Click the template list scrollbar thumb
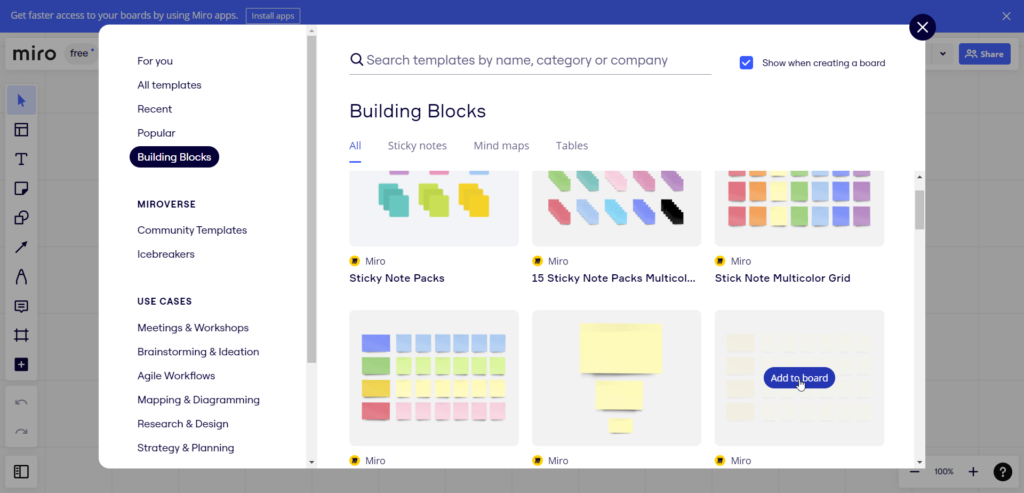The image size is (1024, 493). click(x=920, y=210)
